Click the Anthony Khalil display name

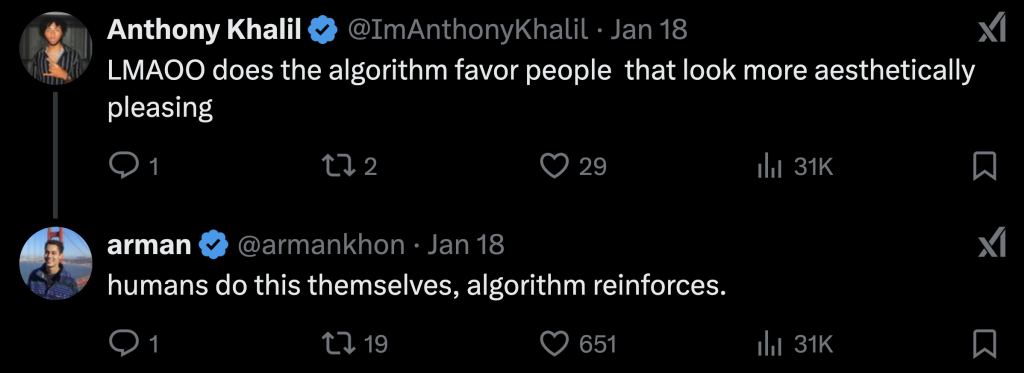[x=204, y=29]
